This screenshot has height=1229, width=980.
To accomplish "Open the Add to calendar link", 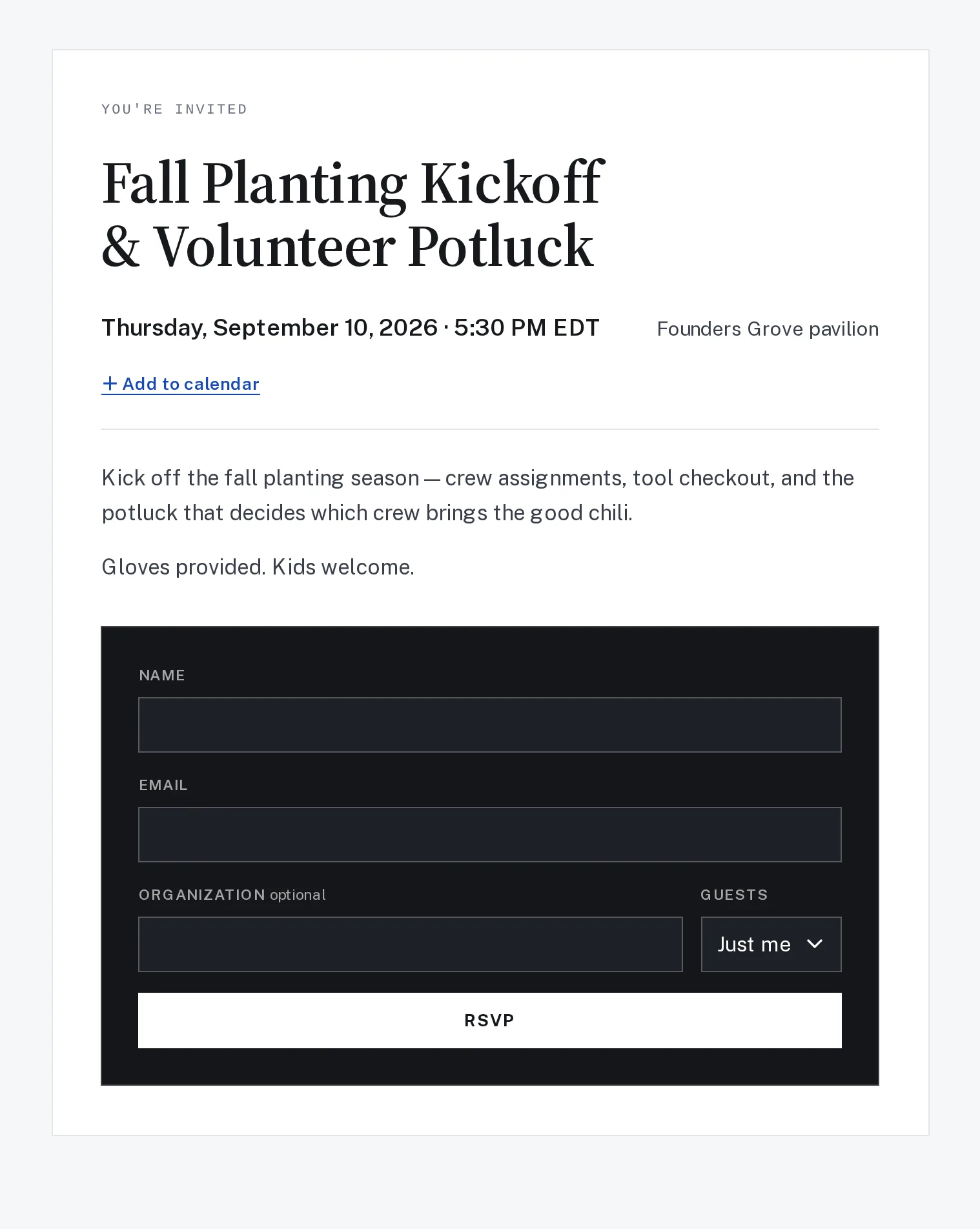I will (181, 384).
